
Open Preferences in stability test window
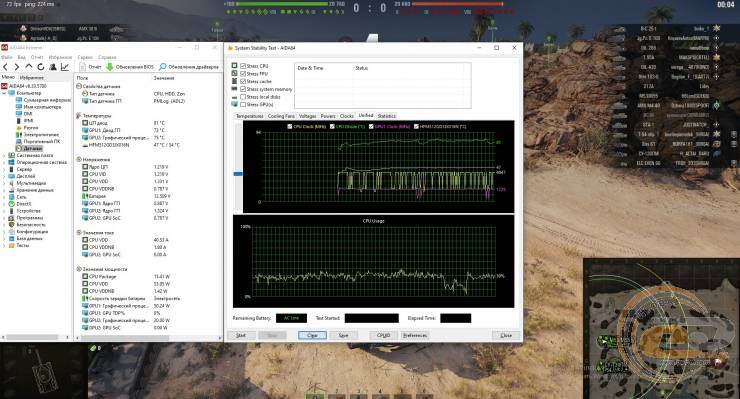coord(415,335)
